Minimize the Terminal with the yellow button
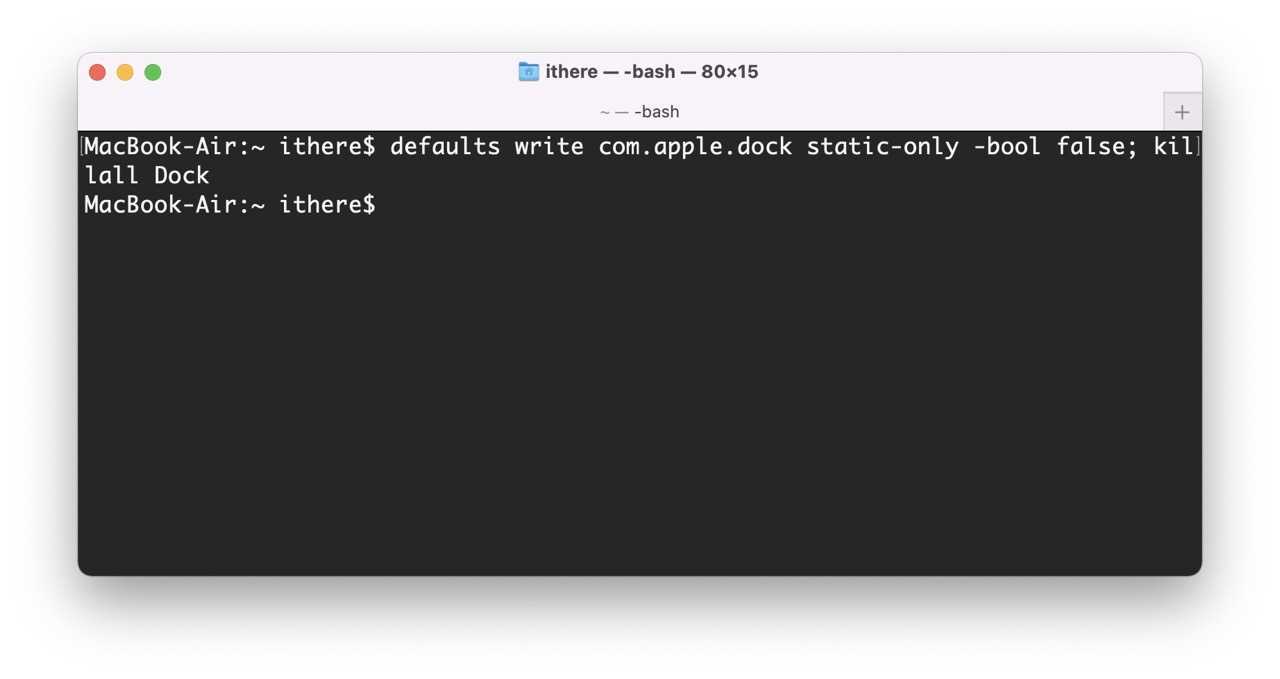 (x=125, y=72)
